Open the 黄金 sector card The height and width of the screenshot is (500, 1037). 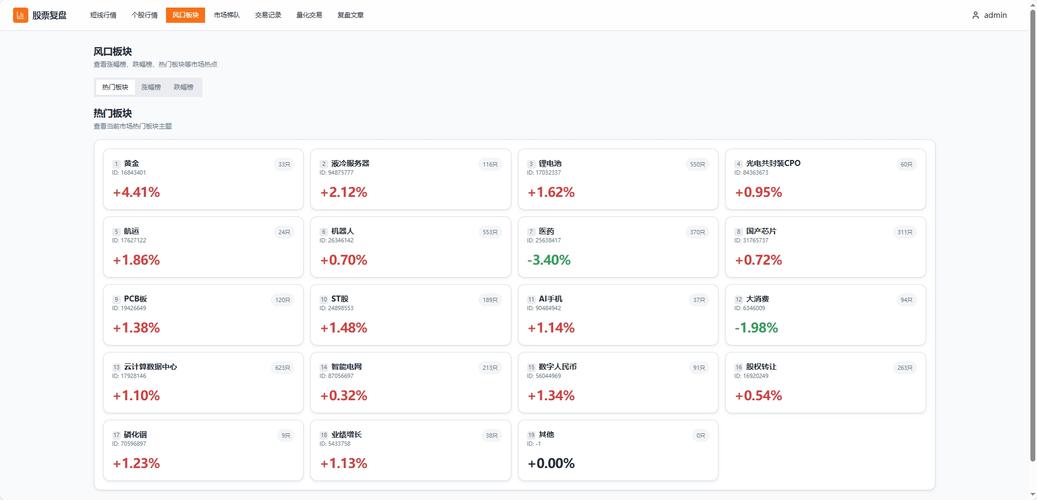203,179
